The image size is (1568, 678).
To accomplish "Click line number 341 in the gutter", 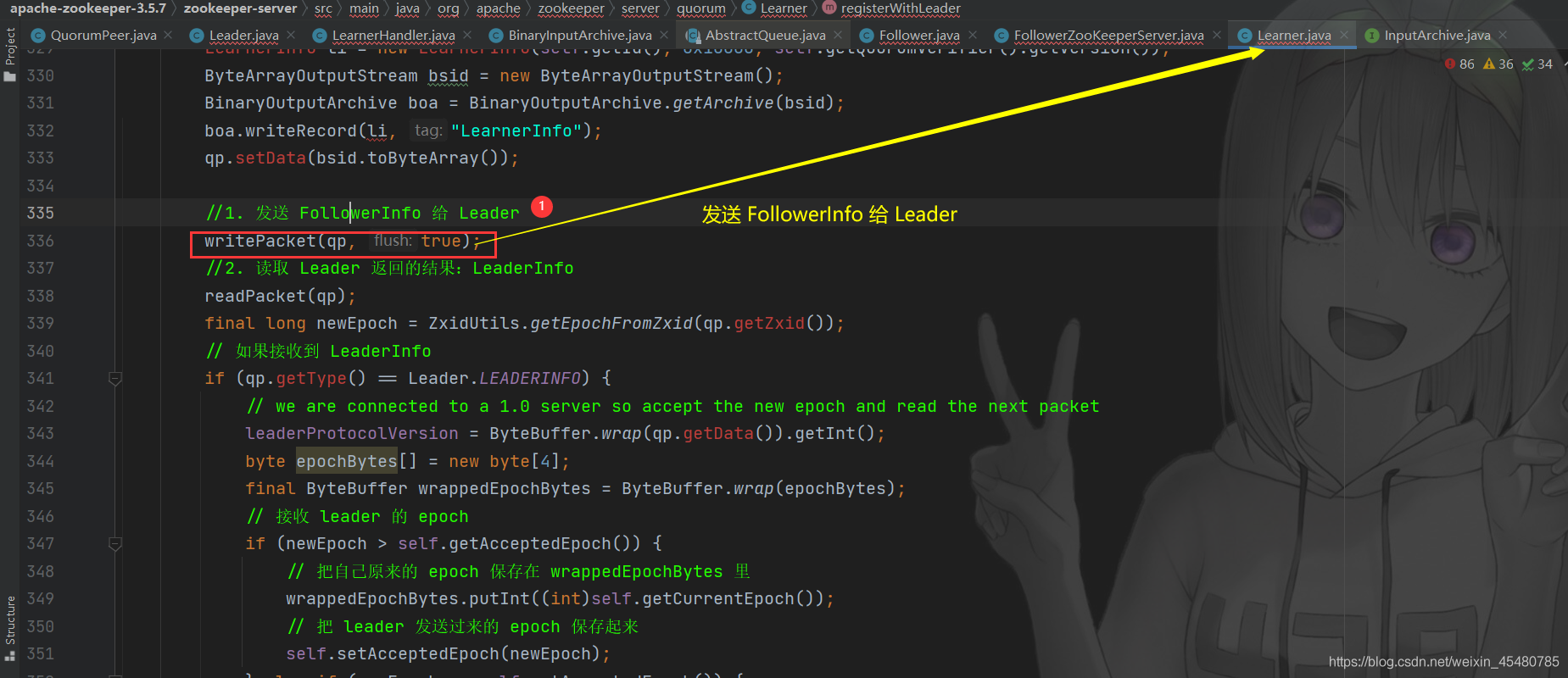I will (40, 378).
